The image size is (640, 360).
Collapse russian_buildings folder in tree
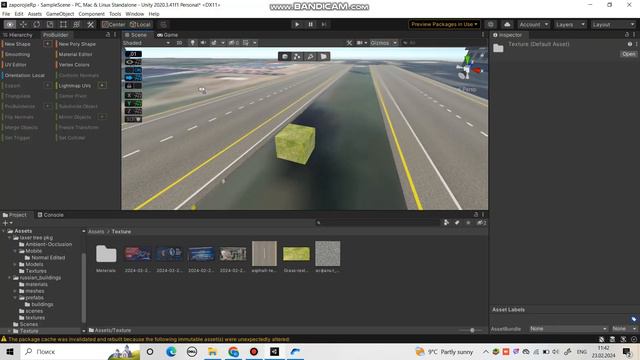click(x=10, y=278)
